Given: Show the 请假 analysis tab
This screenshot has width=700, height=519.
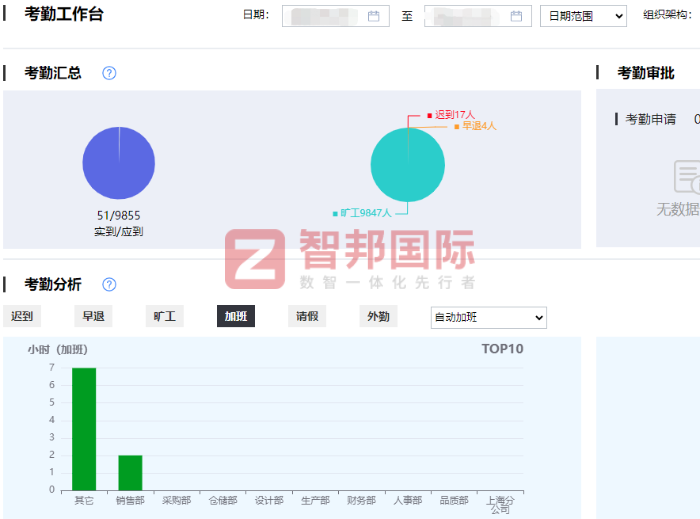Looking at the screenshot, I should [307, 317].
